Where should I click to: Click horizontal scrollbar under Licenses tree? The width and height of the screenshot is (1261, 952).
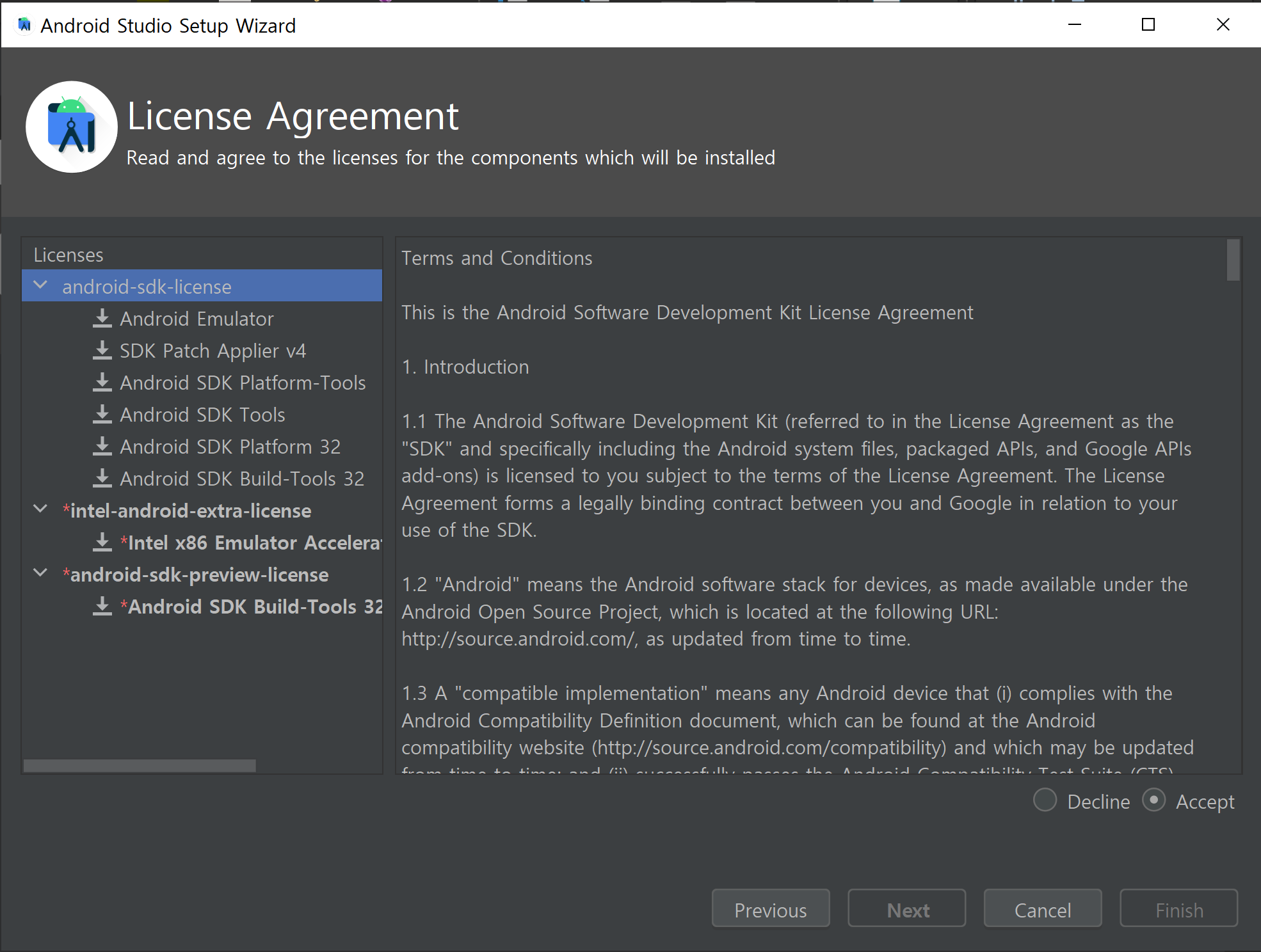click(140, 765)
